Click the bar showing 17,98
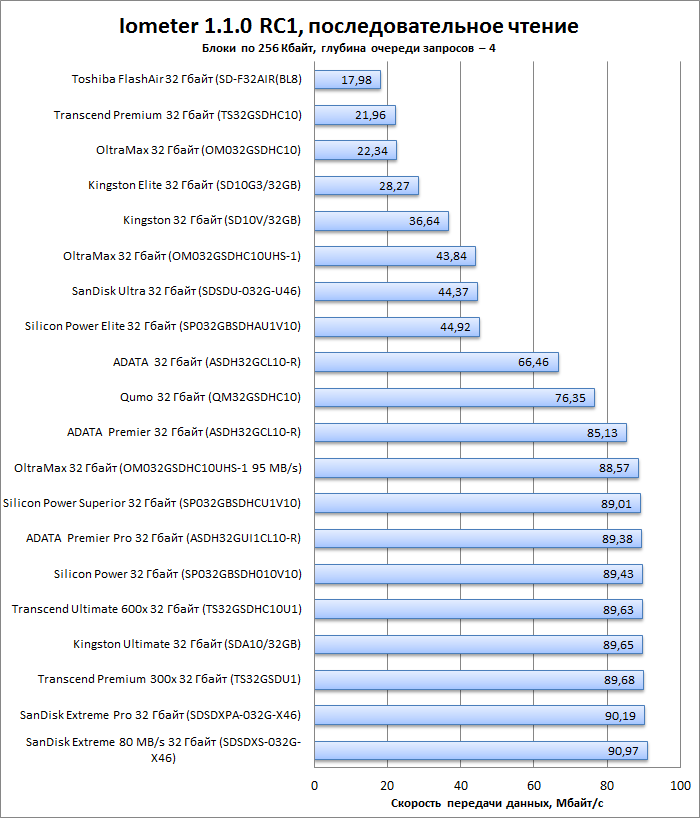The height and width of the screenshot is (818, 700). pos(347,80)
